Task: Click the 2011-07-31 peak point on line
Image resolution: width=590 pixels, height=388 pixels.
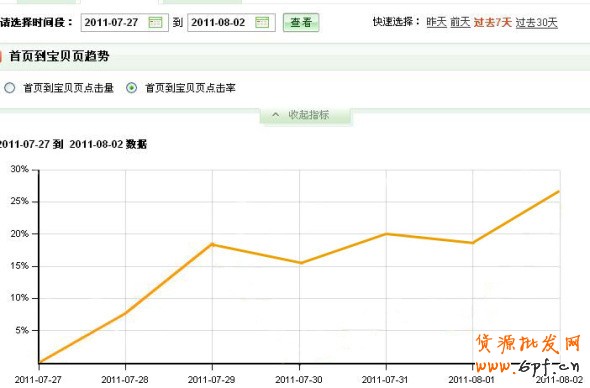Action: [386, 234]
